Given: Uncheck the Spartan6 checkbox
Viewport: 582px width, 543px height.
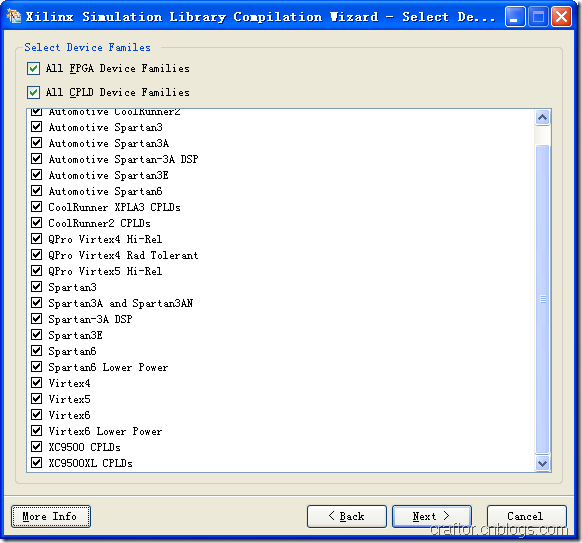Looking at the screenshot, I should 36,350.
